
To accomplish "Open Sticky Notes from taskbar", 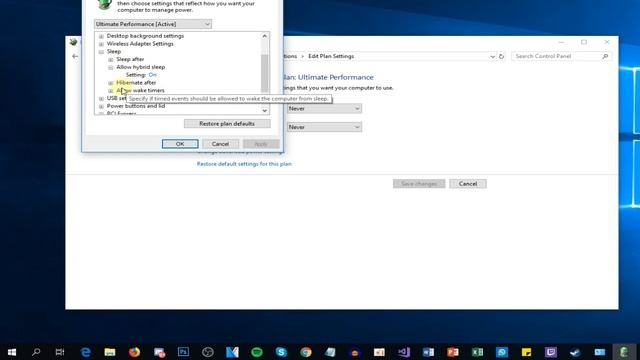I will click(526, 352).
